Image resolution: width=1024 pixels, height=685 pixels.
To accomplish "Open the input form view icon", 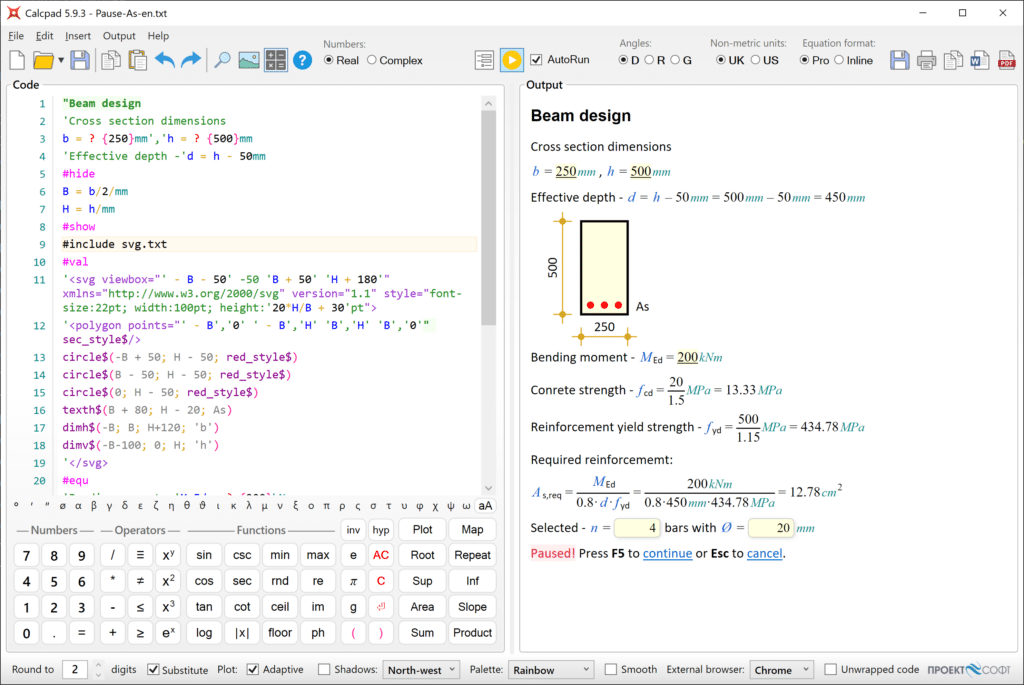I will click(x=484, y=60).
